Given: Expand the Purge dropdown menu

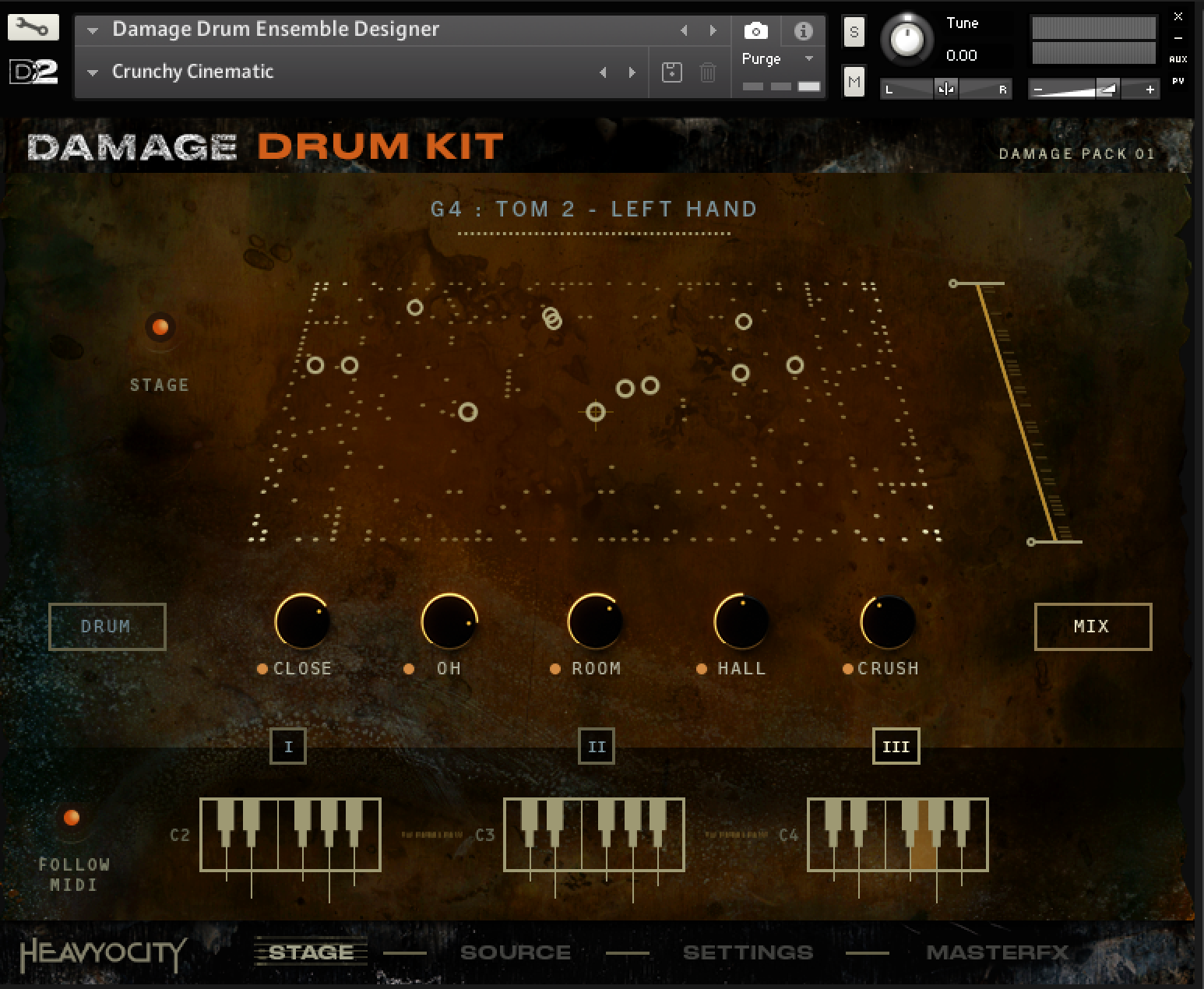Looking at the screenshot, I should (808, 59).
